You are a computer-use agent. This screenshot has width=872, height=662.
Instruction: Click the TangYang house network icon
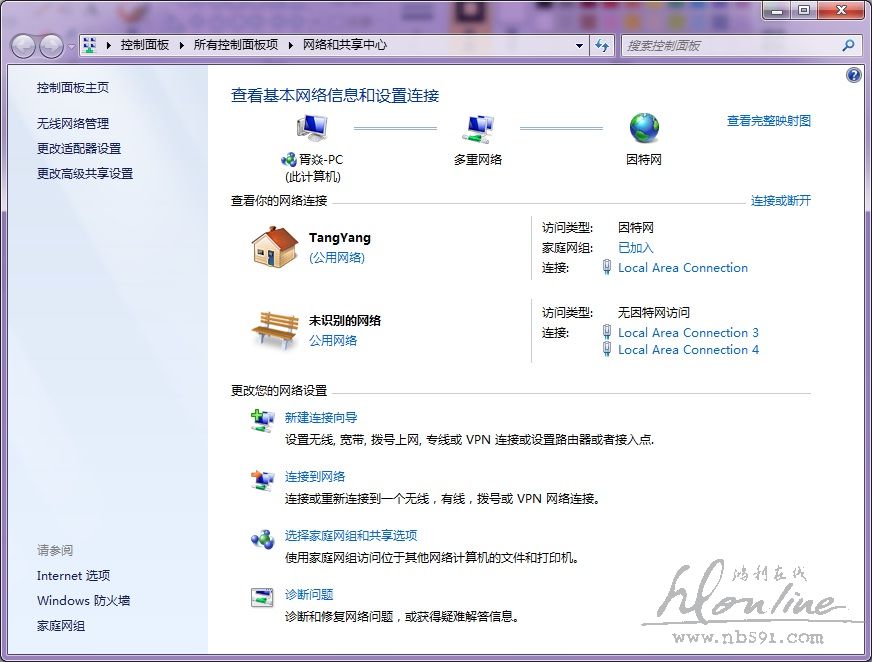pos(274,246)
